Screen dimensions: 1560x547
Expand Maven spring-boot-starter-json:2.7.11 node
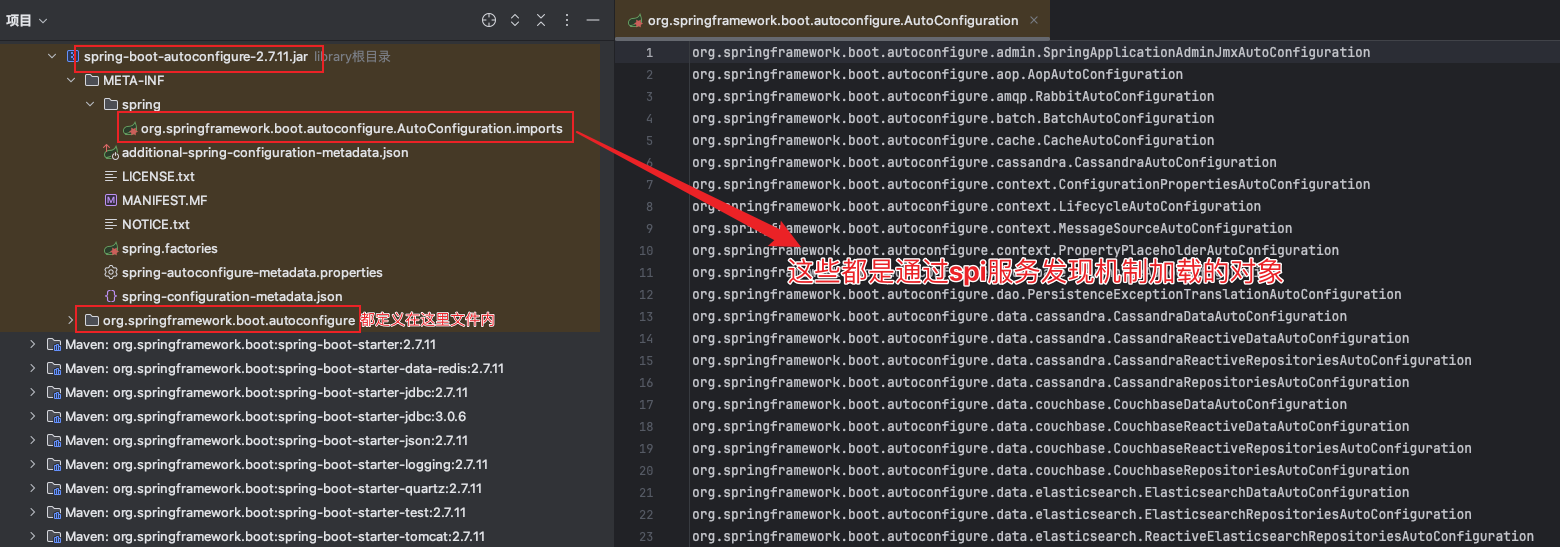33,441
